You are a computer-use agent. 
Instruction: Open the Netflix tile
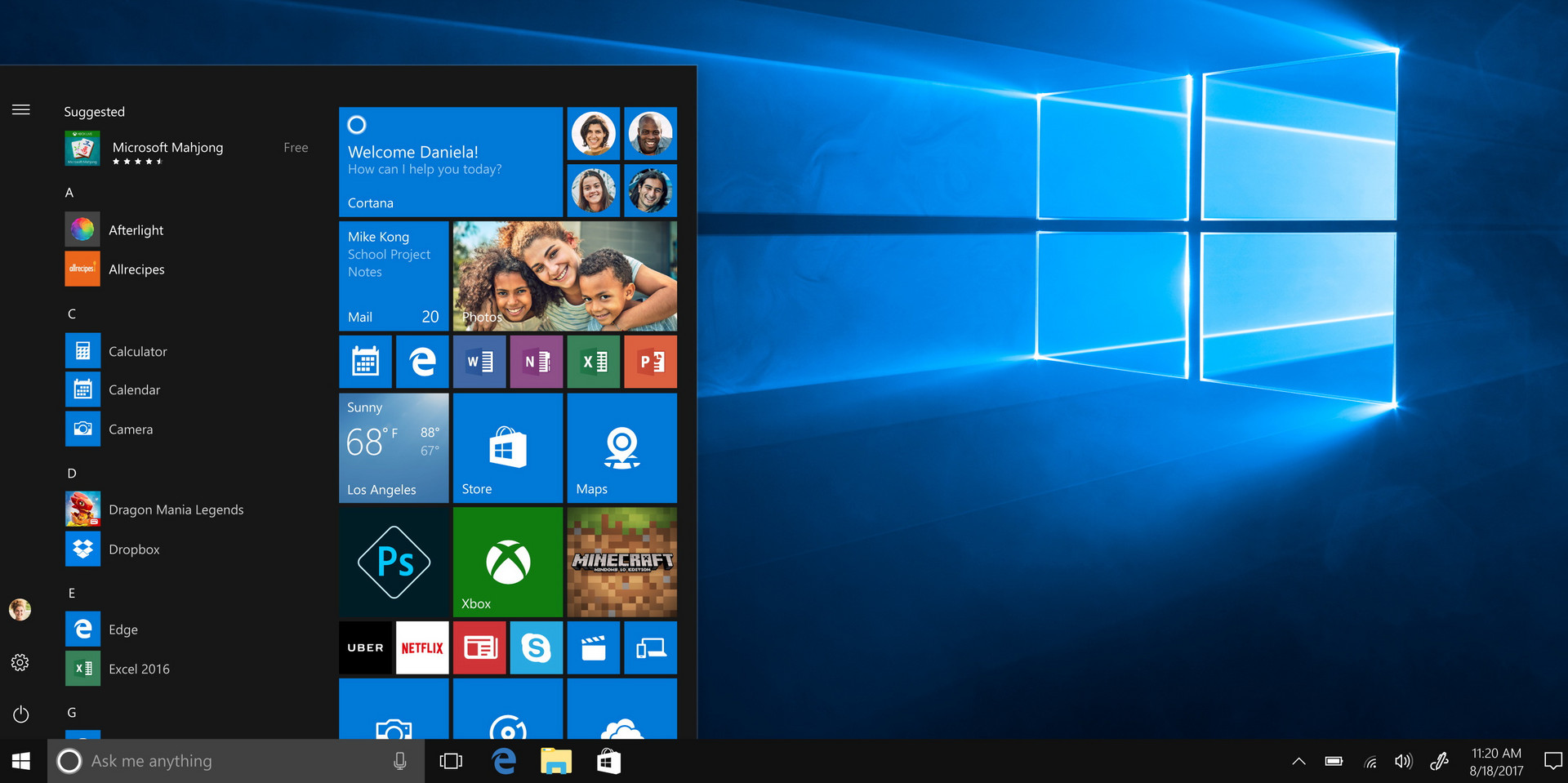[x=422, y=647]
